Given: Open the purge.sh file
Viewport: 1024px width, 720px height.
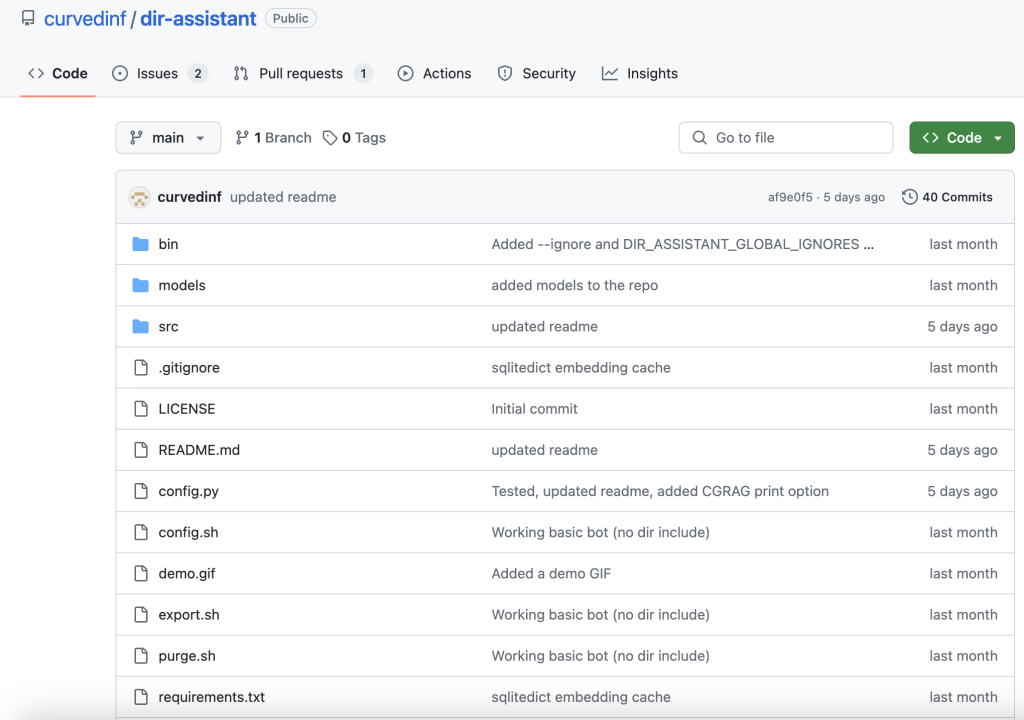Looking at the screenshot, I should 187,656.
